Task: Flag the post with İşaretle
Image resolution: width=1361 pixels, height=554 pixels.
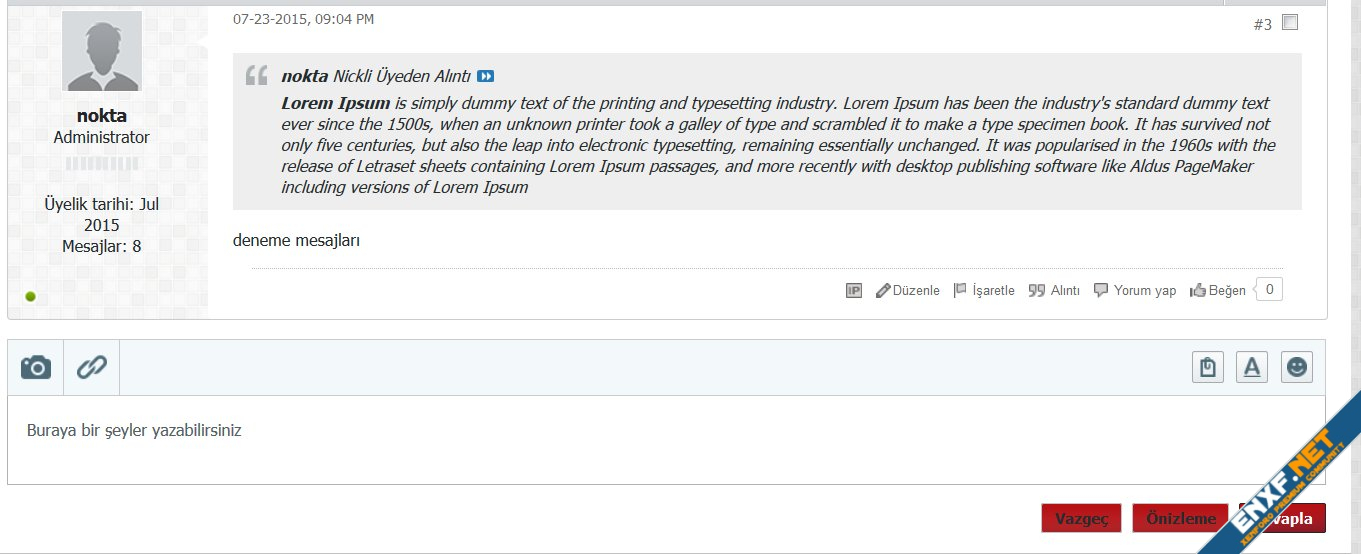Action: (984, 291)
